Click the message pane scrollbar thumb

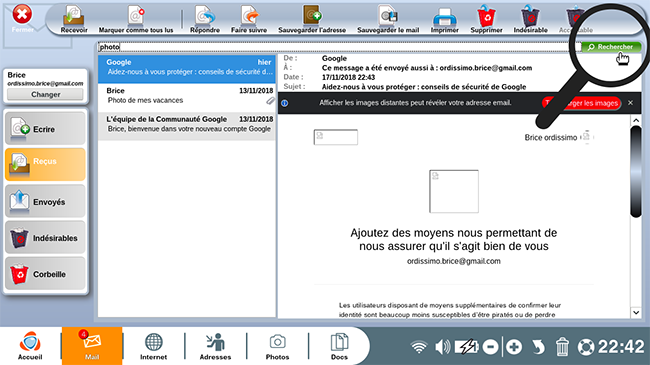(x=636, y=172)
